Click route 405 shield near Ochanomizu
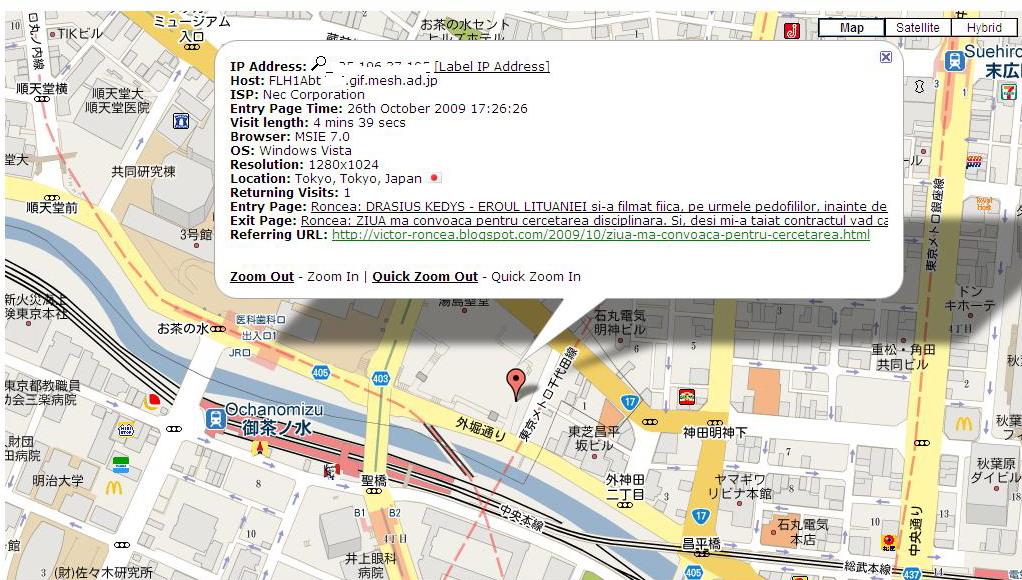Screen dimensions: 1022x580 tap(320, 373)
